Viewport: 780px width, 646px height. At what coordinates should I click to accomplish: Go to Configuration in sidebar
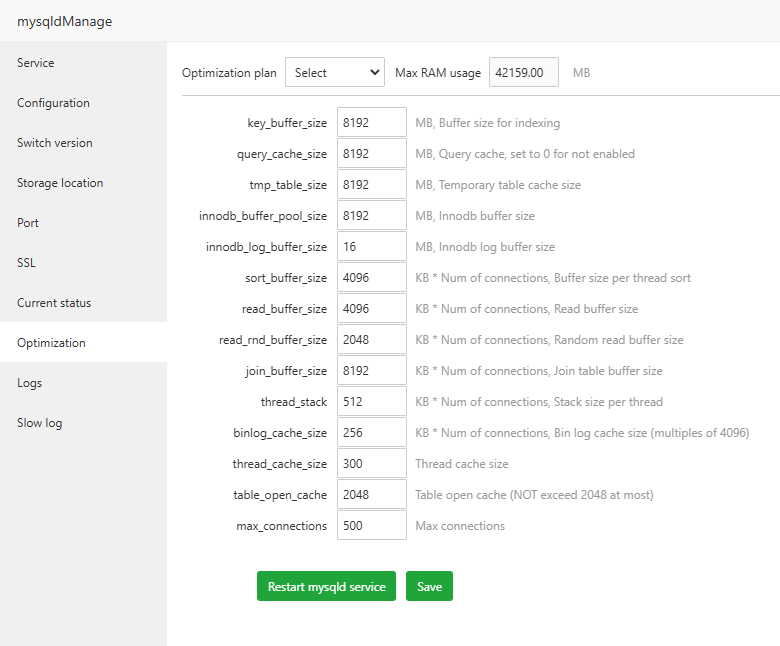(x=53, y=103)
